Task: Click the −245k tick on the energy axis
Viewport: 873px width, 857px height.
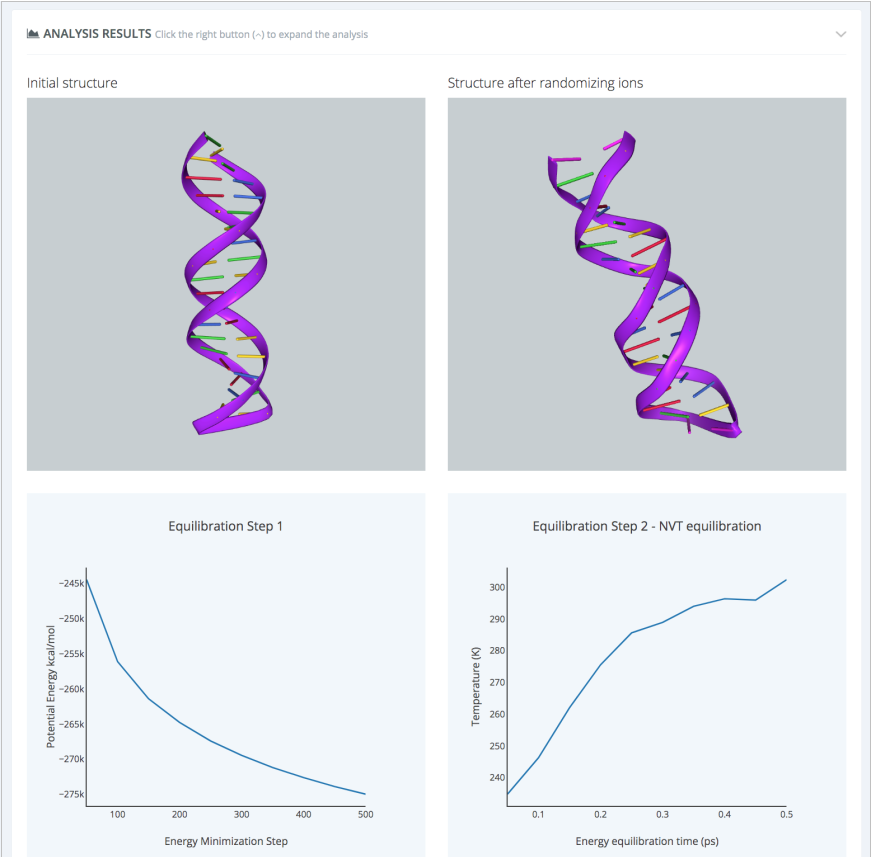Action: click(x=70, y=583)
